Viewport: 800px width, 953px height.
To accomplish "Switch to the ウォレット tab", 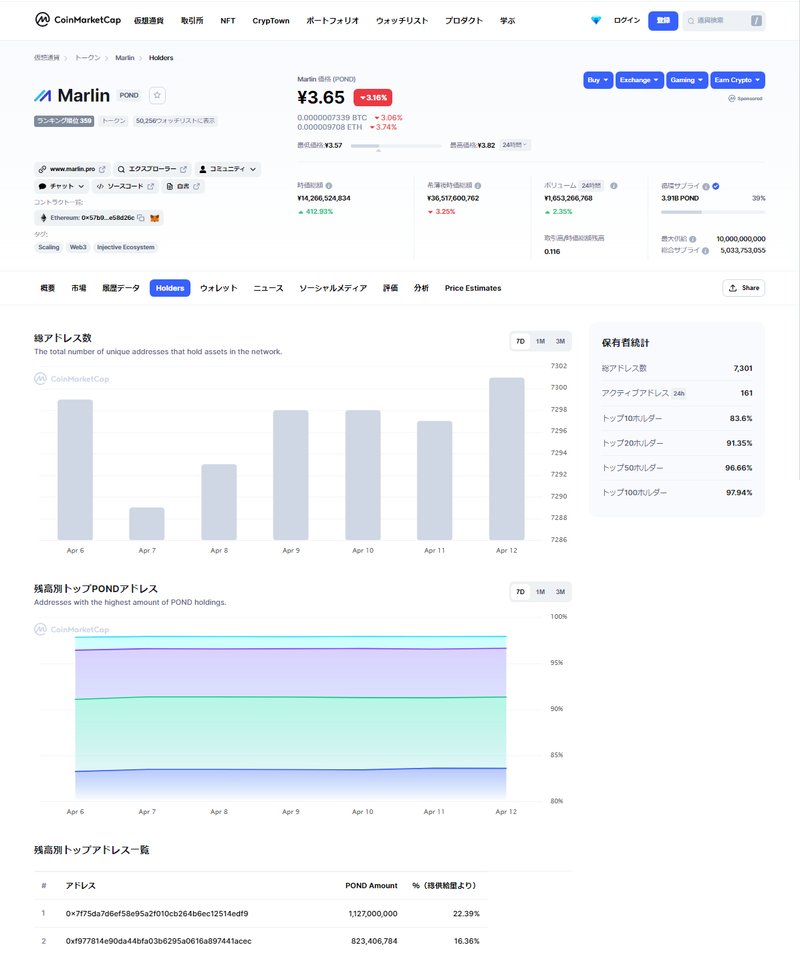I will pos(219,288).
